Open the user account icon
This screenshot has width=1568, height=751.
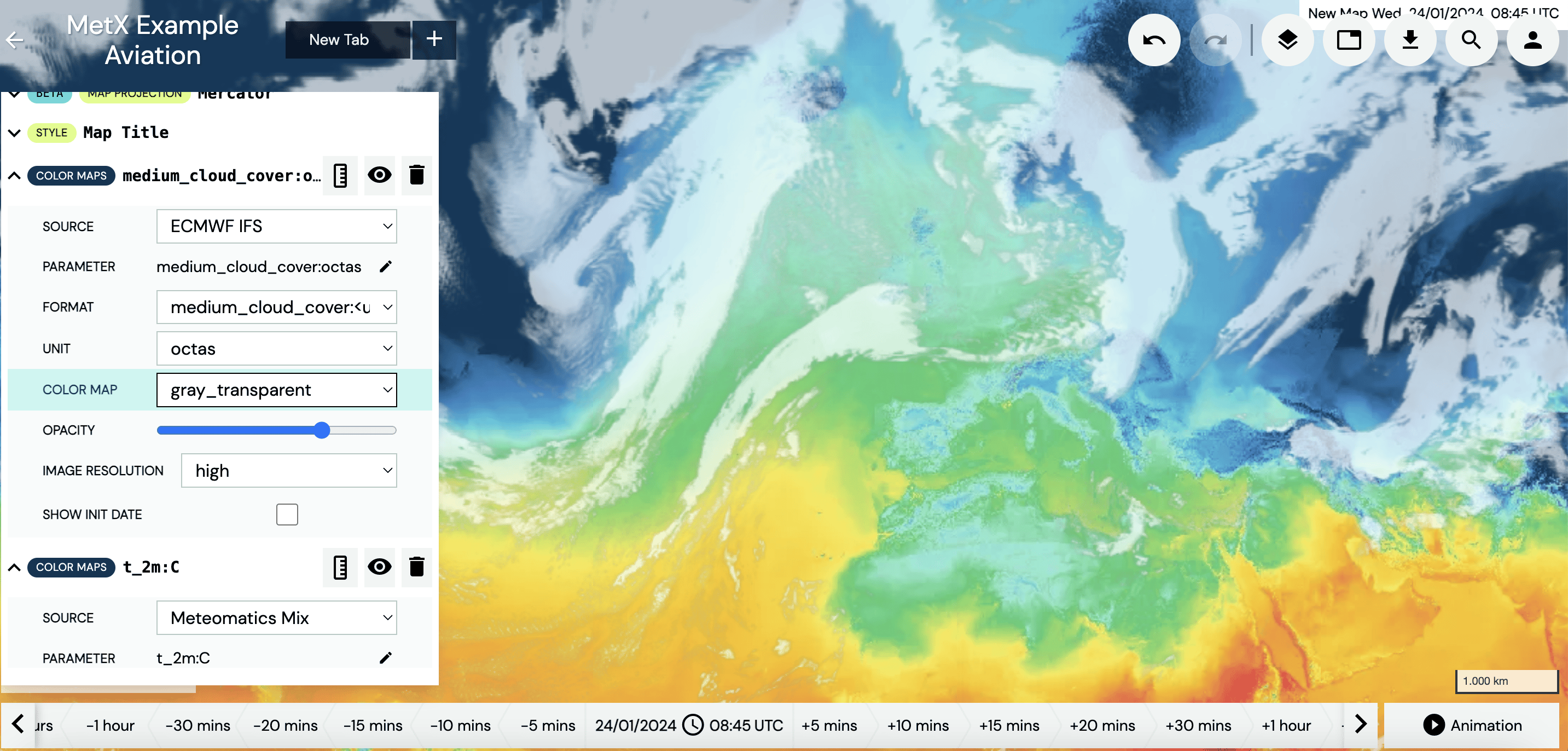point(1532,40)
